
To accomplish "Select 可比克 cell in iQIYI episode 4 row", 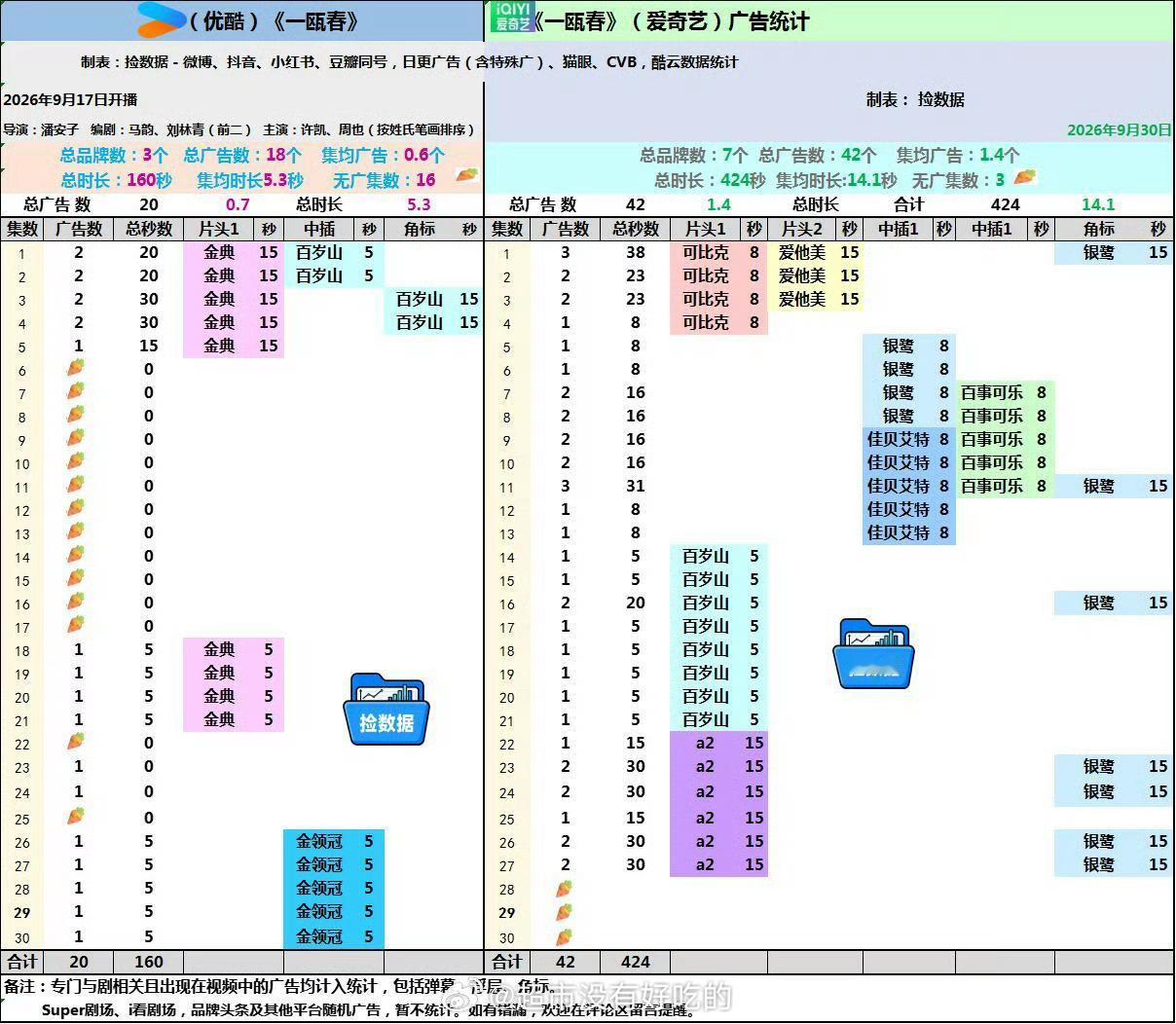I will (706, 322).
